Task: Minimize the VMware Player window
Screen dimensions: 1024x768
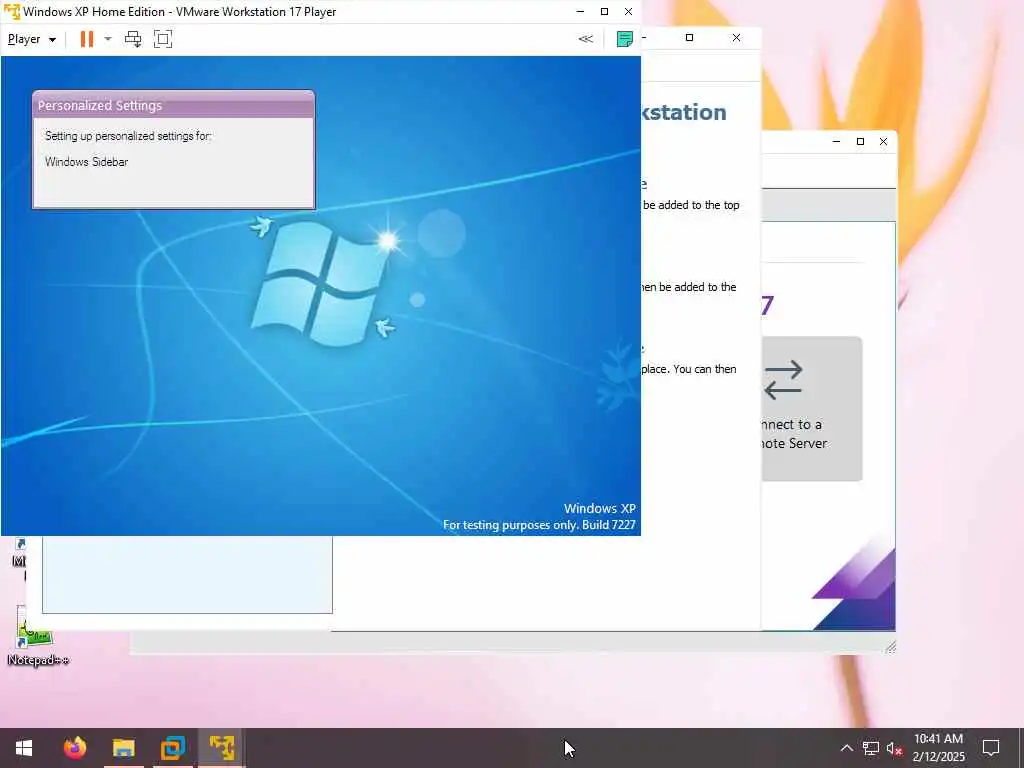Action: click(580, 12)
